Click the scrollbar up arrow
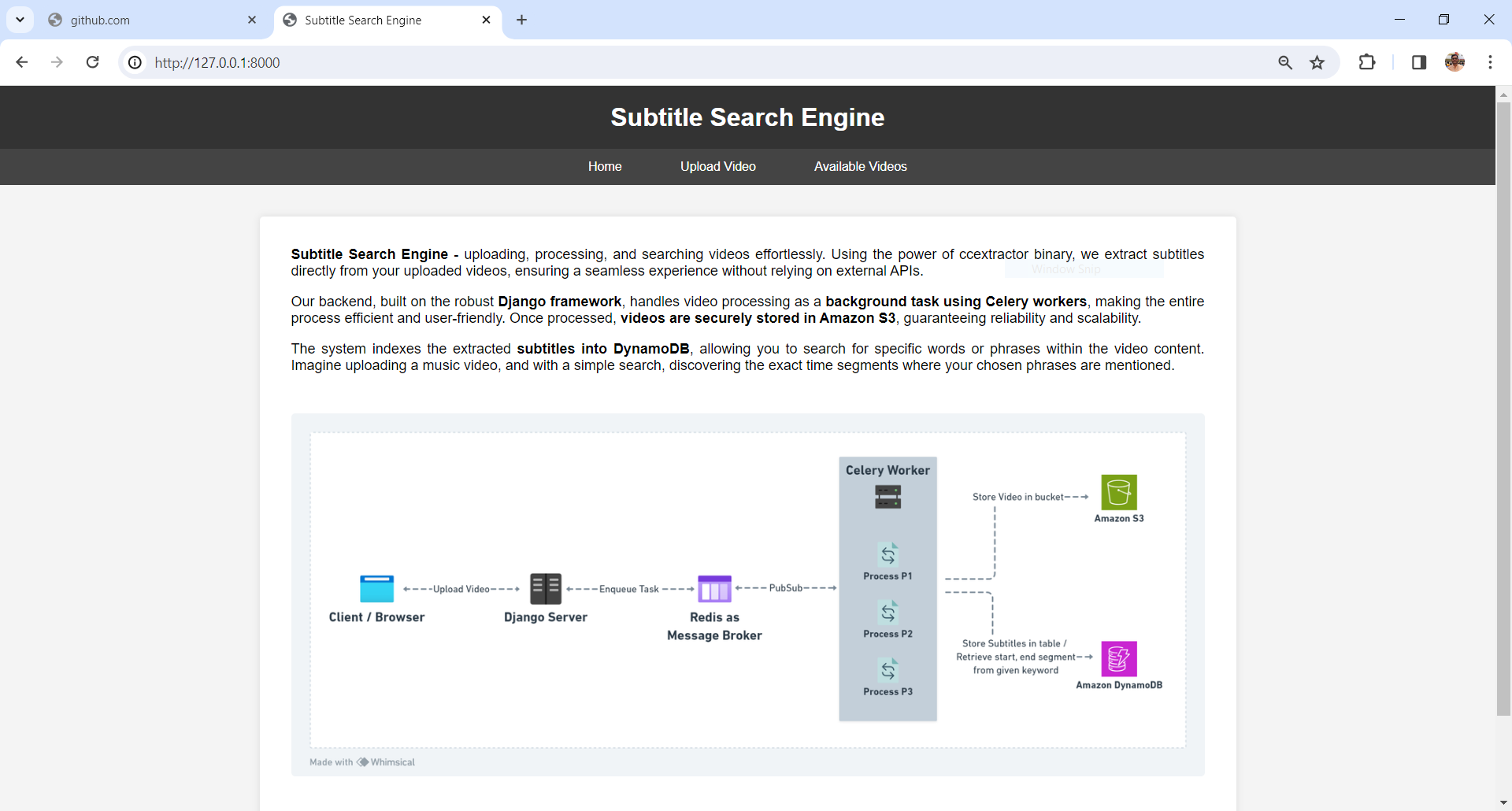1512x811 pixels. [1503, 94]
